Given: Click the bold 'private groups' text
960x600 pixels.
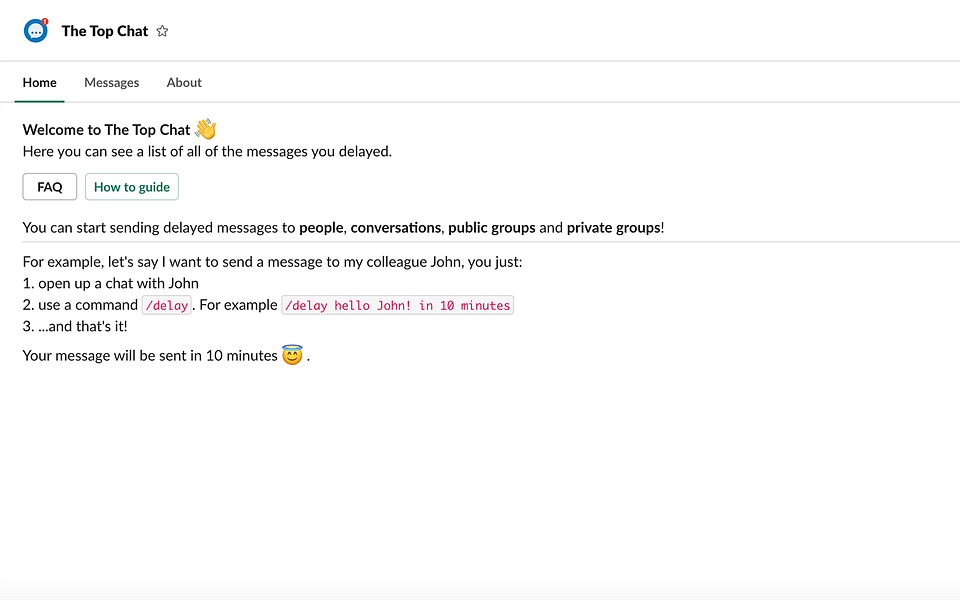Looking at the screenshot, I should click(613, 227).
